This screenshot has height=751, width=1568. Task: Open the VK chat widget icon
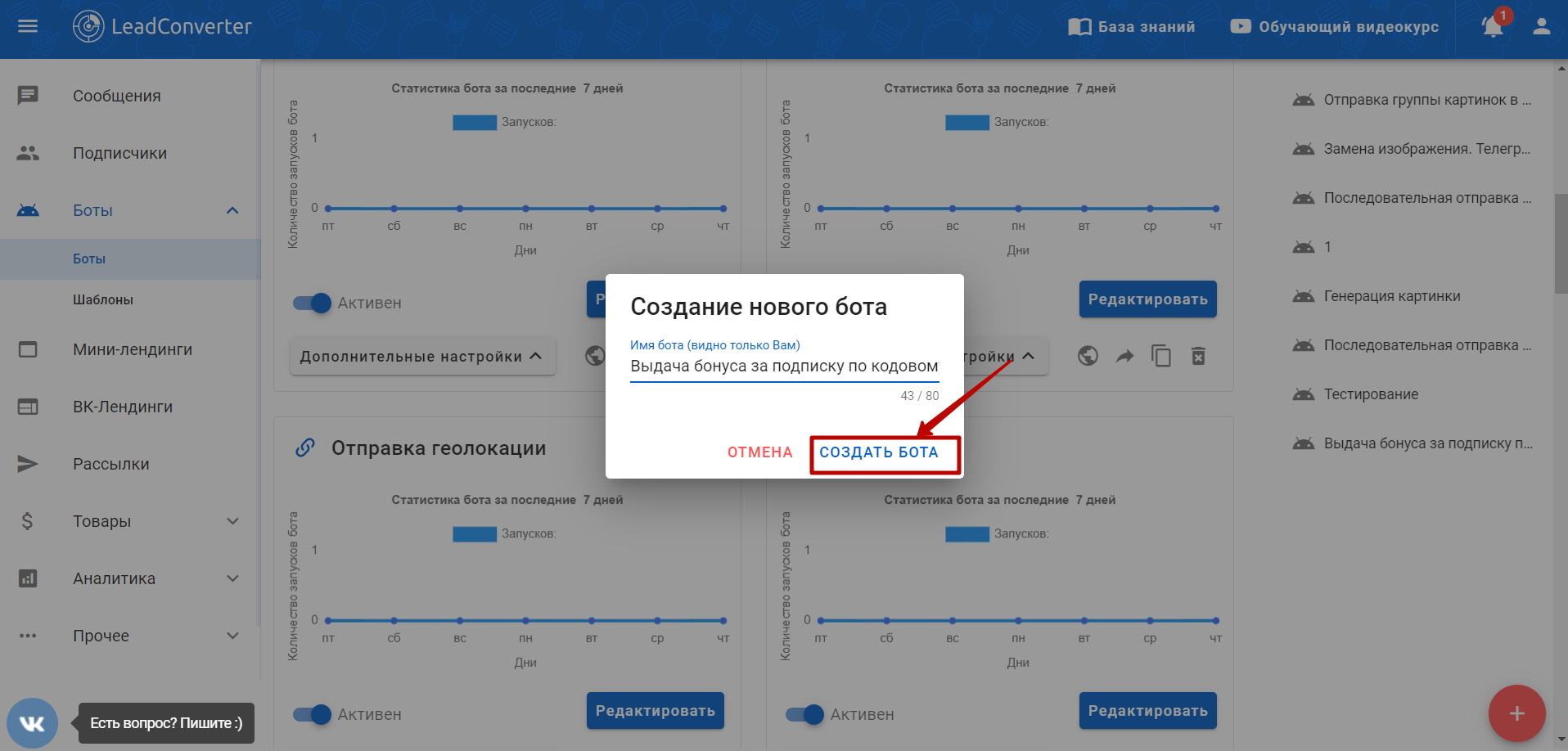pyautogui.click(x=32, y=723)
